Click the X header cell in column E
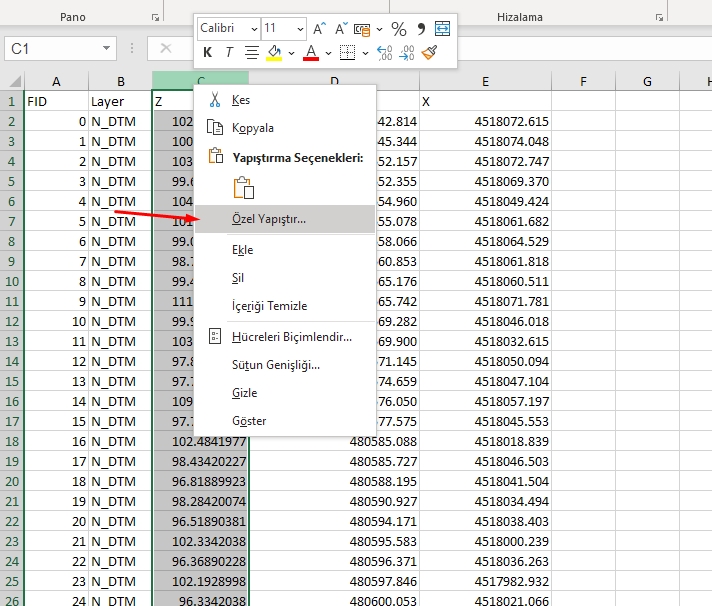The image size is (712, 606). [485, 101]
